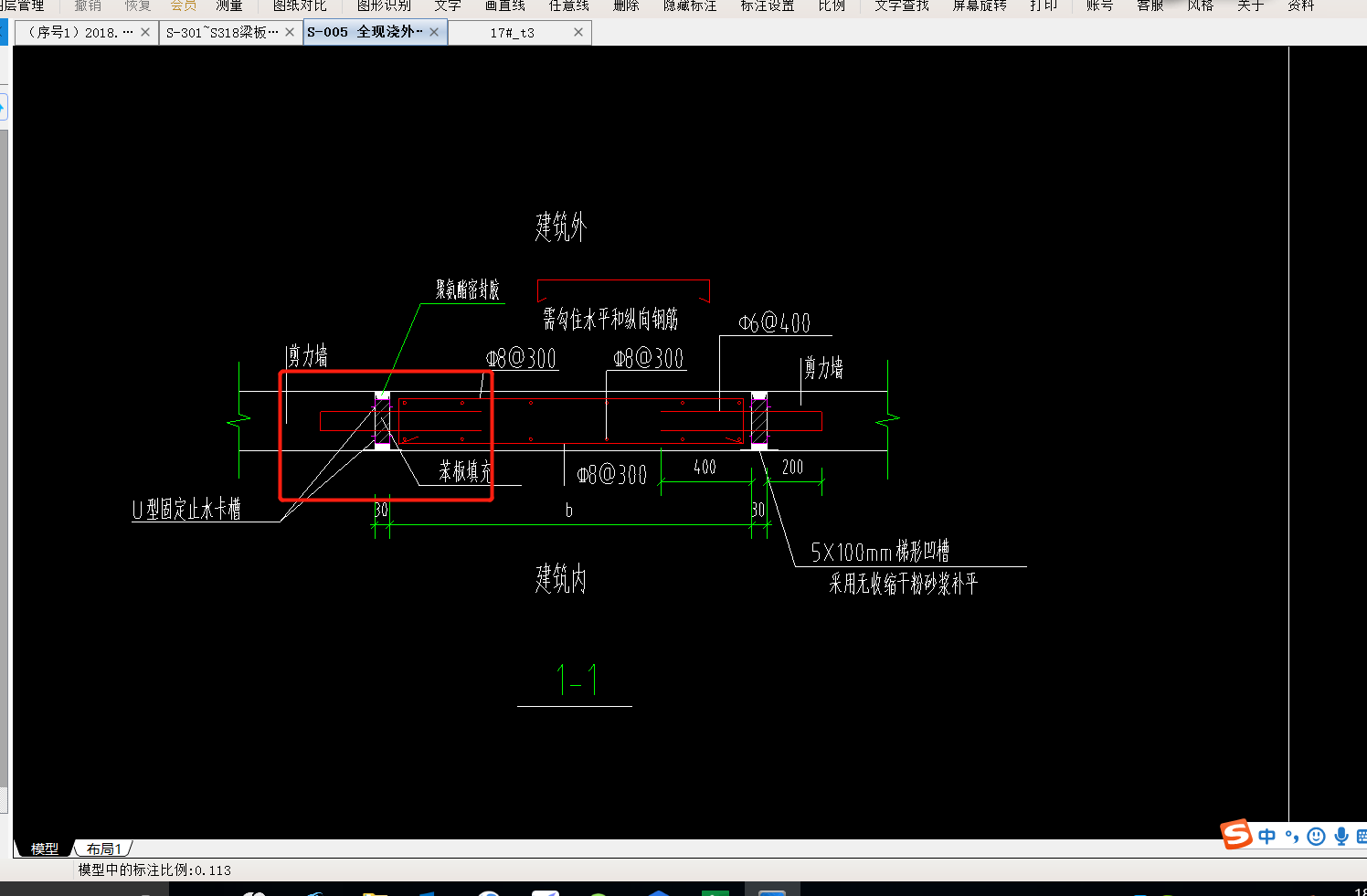Click the 屏幕旋转 screen rotate tool
This screenshot has width=1367, height=896.
pos(980,5)
